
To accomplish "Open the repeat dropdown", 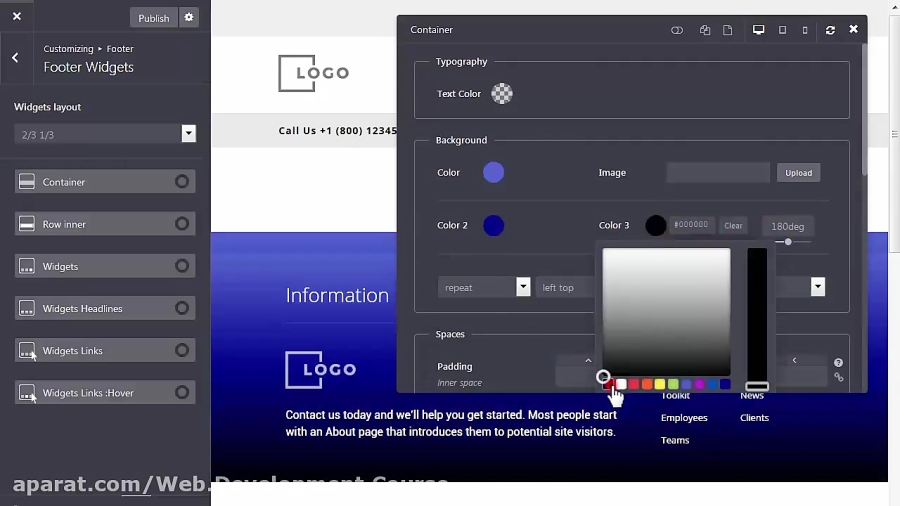I will (484, 287).
